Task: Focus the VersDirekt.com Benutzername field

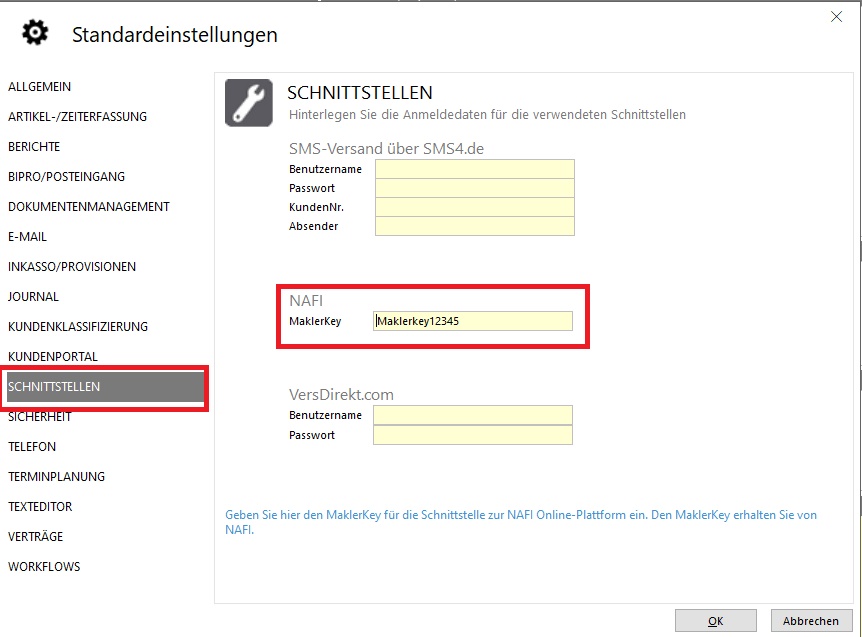Action: [x=472, y=415]
